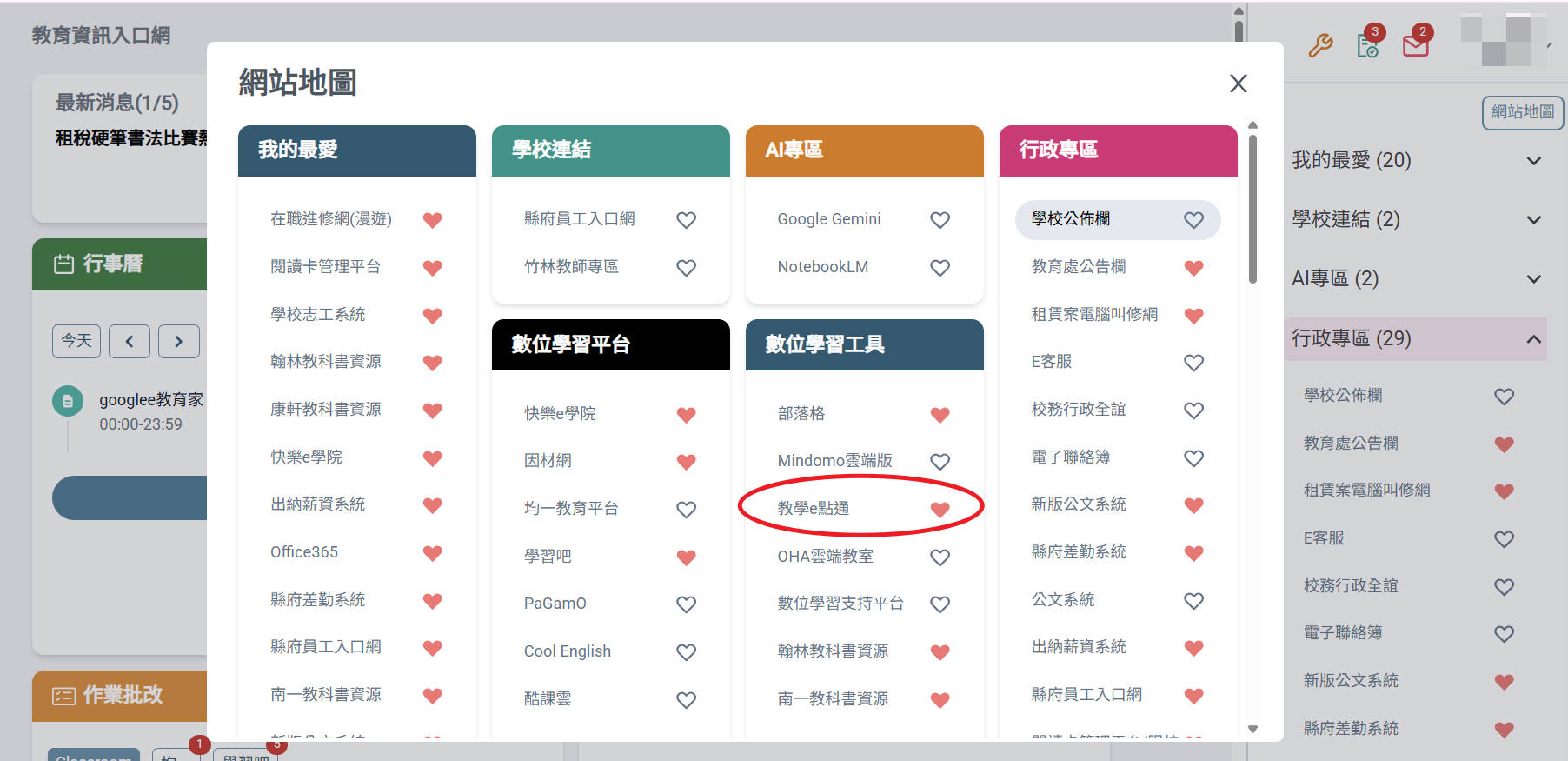Go to previous calendar period arrow
The image size is (1568, 761).
click(x=130, y=341)
